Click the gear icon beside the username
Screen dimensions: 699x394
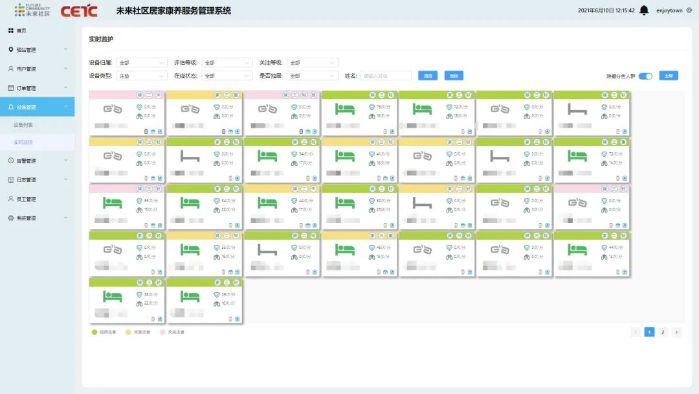coord(689,10)
